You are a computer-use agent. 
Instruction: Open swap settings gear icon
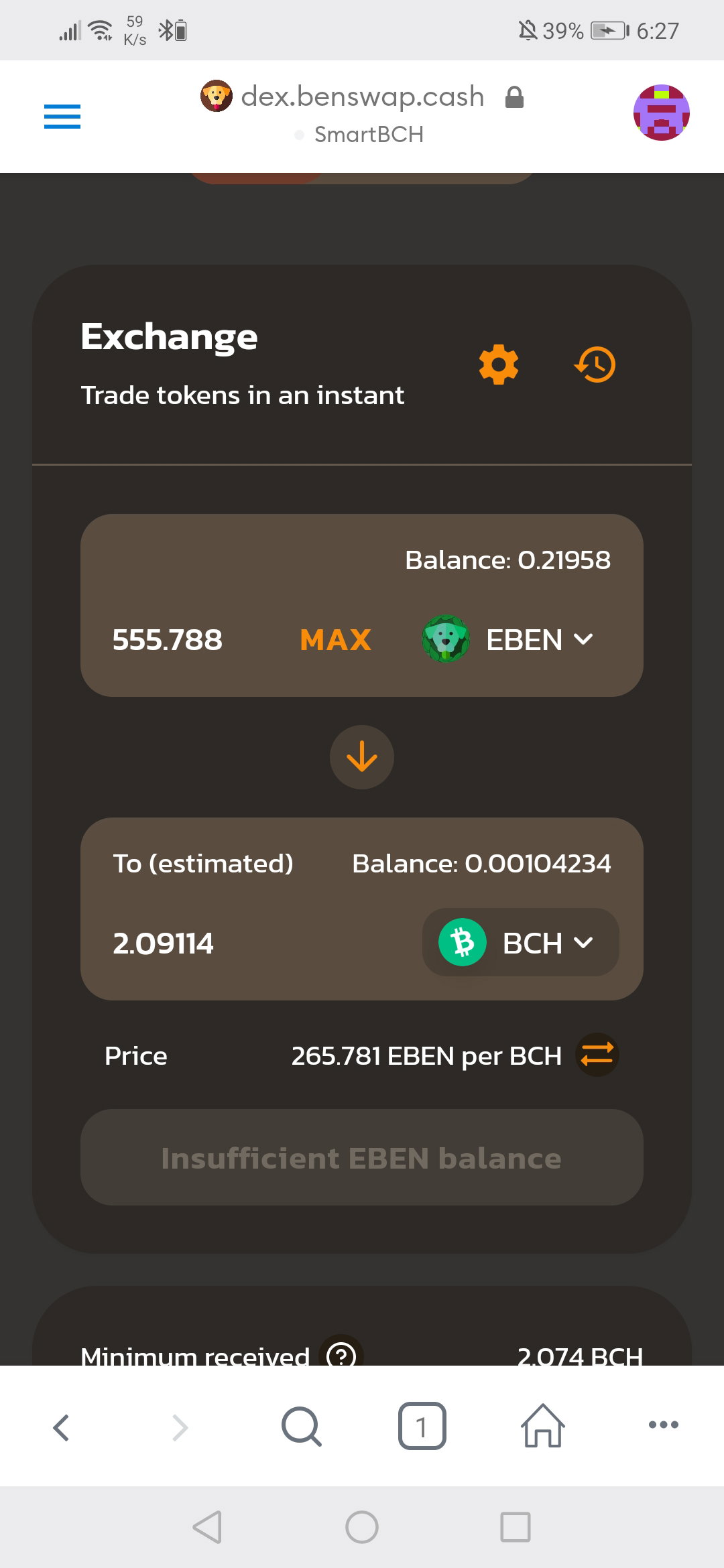point(499,365)
